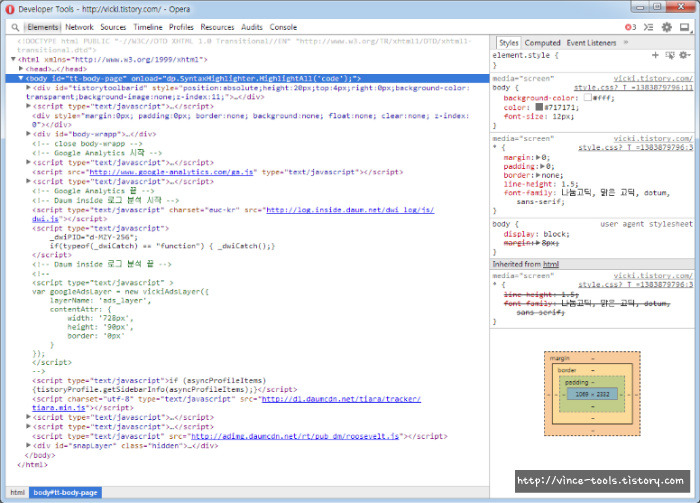Switch to Computed sidebar tab

point(542,43)
